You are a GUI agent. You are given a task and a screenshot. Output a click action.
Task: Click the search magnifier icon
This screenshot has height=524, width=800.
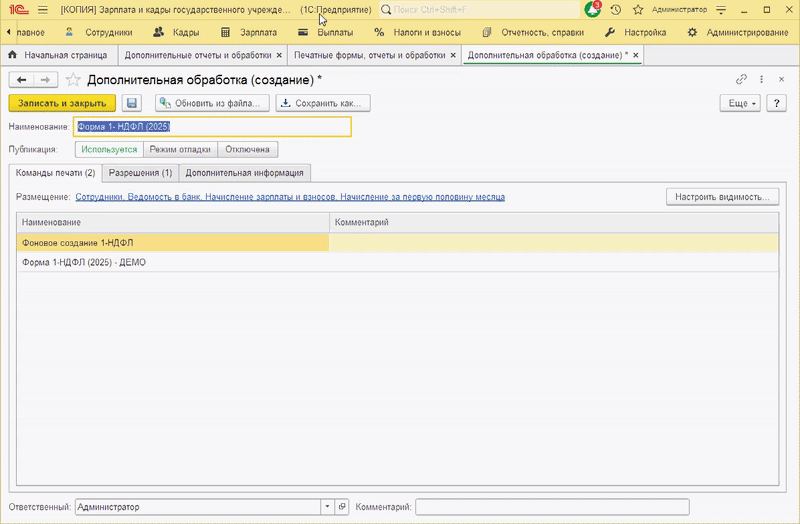point(386,10)
